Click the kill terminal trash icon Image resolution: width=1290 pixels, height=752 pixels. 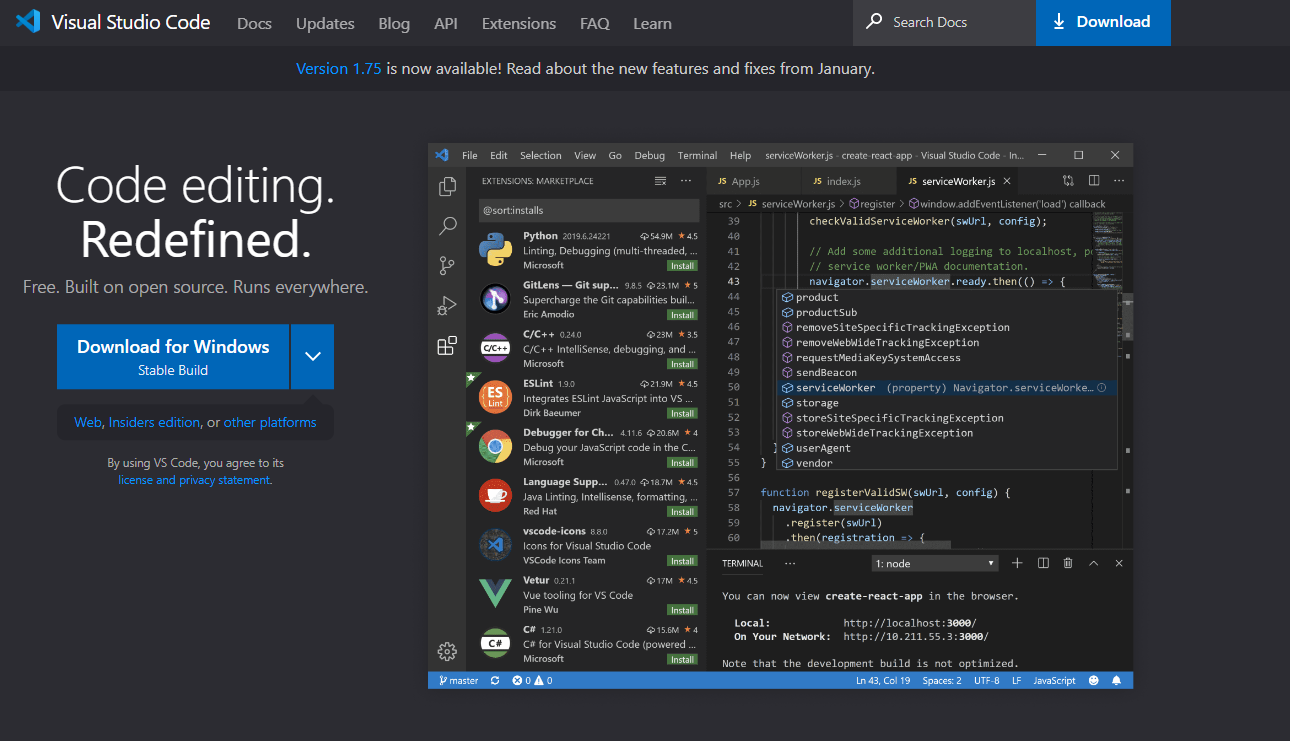1068,563
